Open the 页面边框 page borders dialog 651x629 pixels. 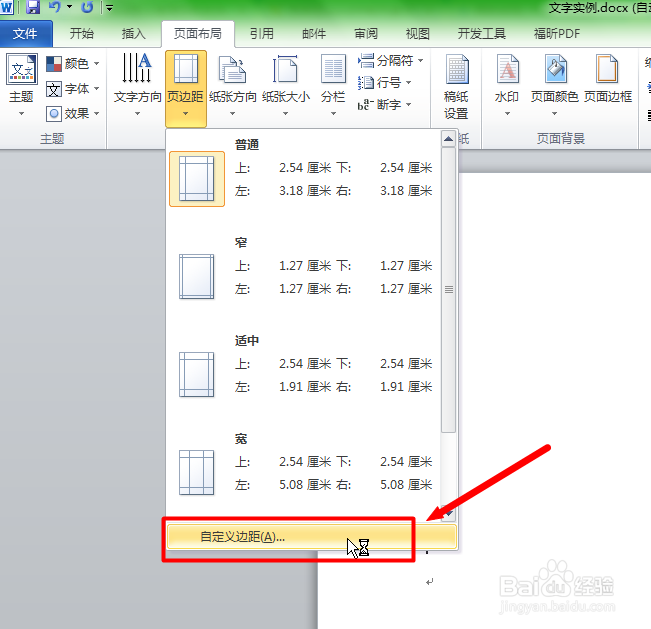(608, 80)
